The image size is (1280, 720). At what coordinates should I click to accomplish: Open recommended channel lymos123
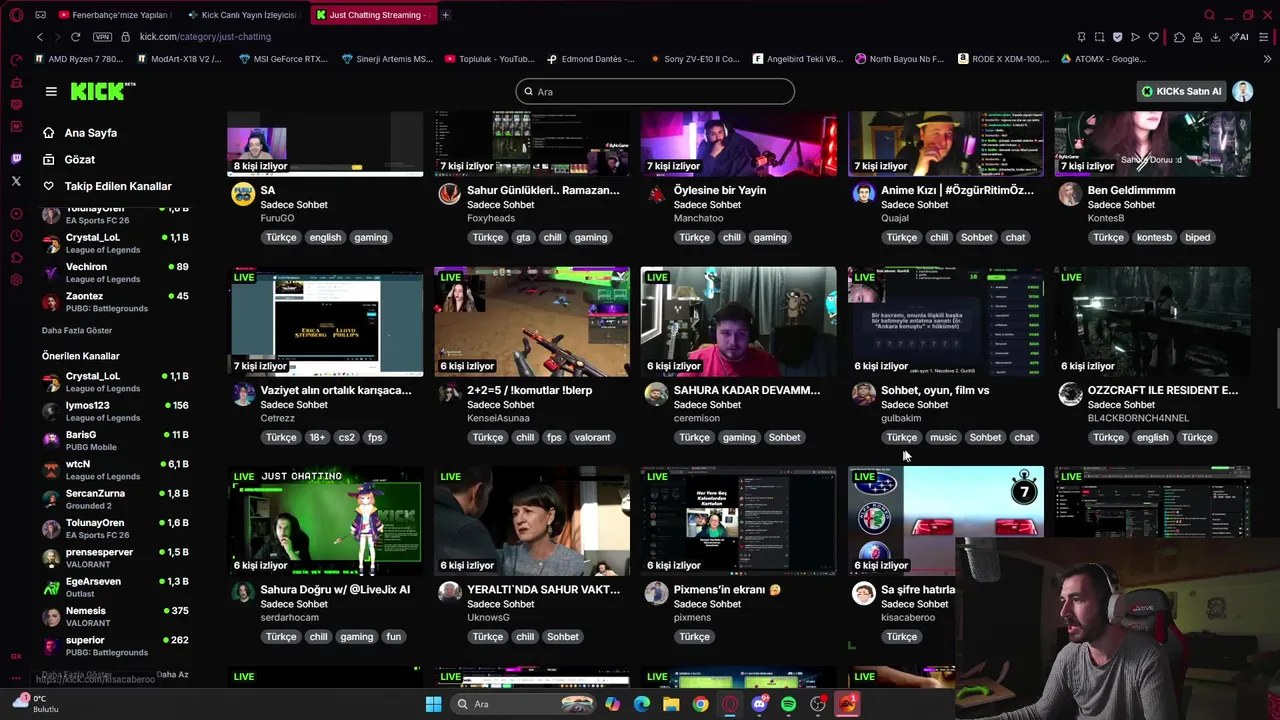click(x=115, y=411)
